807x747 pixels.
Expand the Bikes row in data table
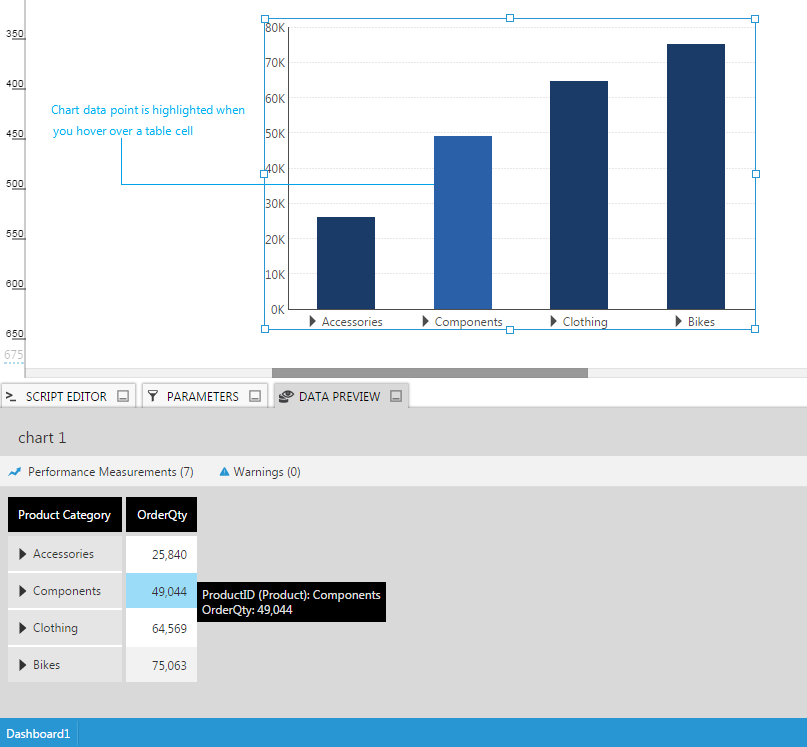(x=23, y=665)
